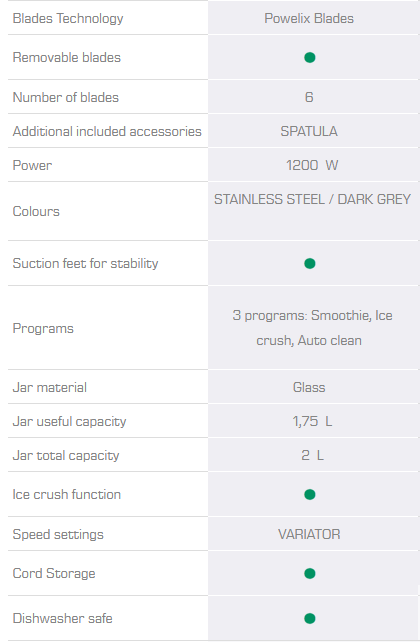Click the Powelix Blades value

click(x=309, y=18)
